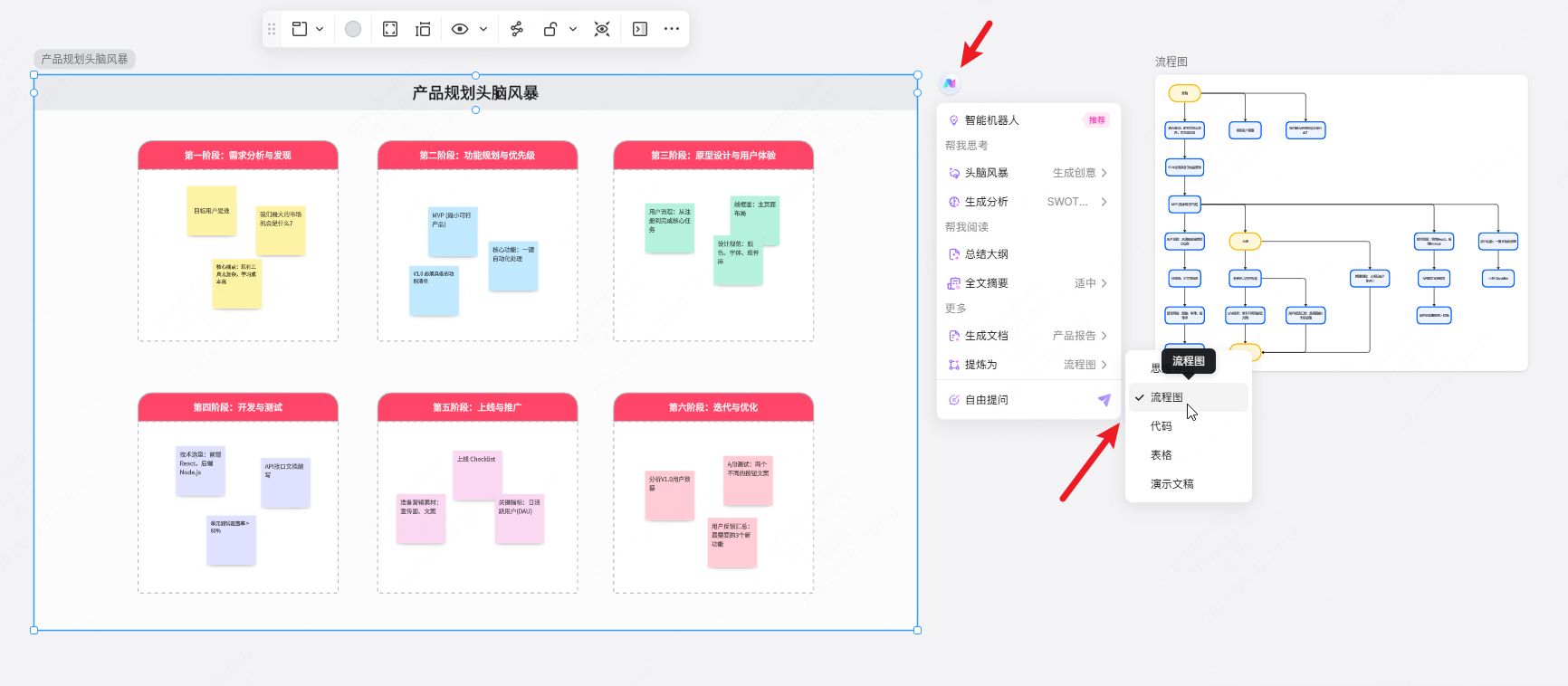Click the blue MVP sticky note

[x=453, y=232]
